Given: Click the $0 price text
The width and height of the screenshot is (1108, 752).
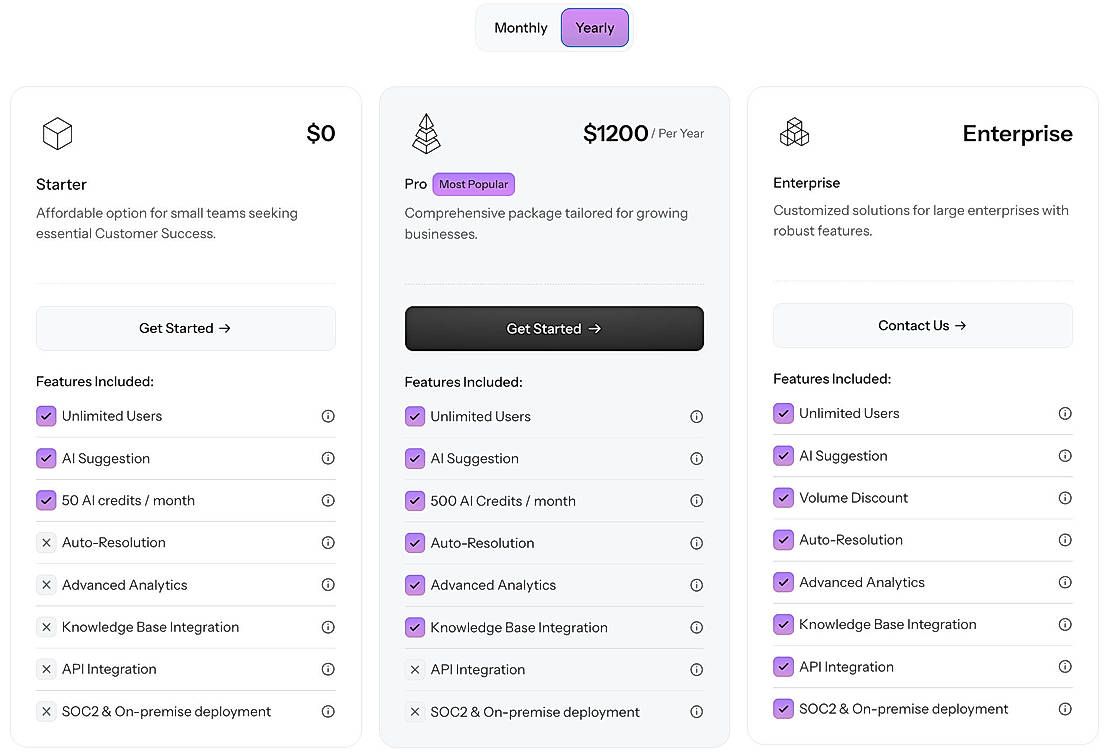Looking at the screenshot, I should (x=321, y=133).
